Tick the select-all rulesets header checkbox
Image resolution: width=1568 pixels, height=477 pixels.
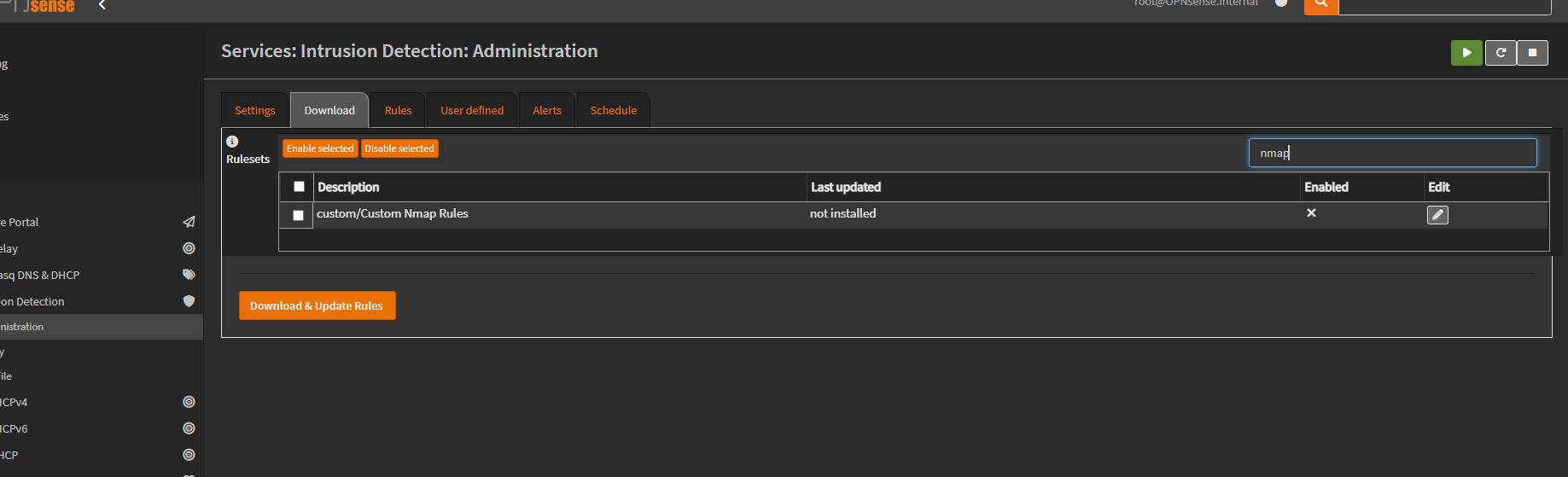click(x=299, y=187)
